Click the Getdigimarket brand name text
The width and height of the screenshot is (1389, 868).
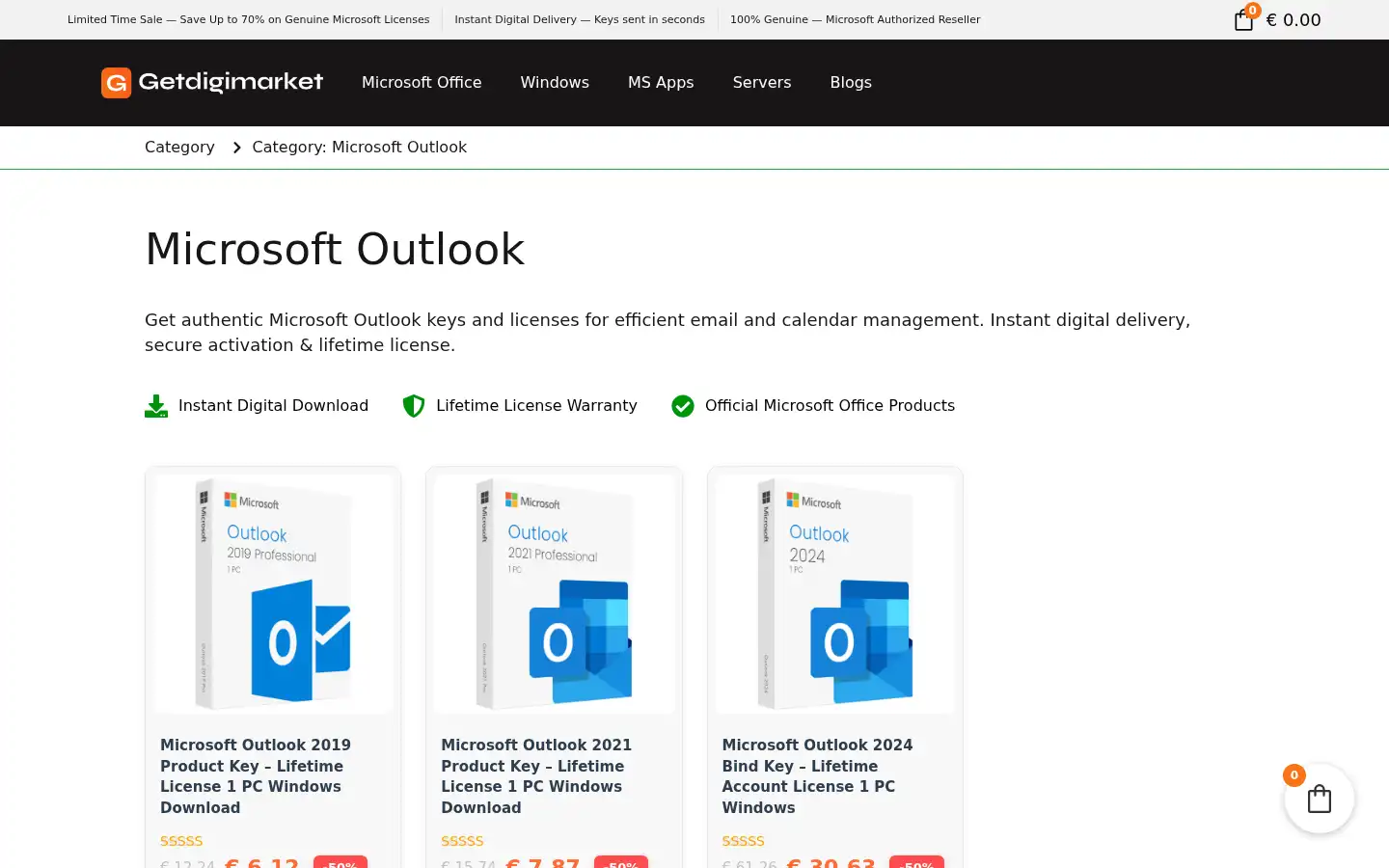tap(231, 83)
